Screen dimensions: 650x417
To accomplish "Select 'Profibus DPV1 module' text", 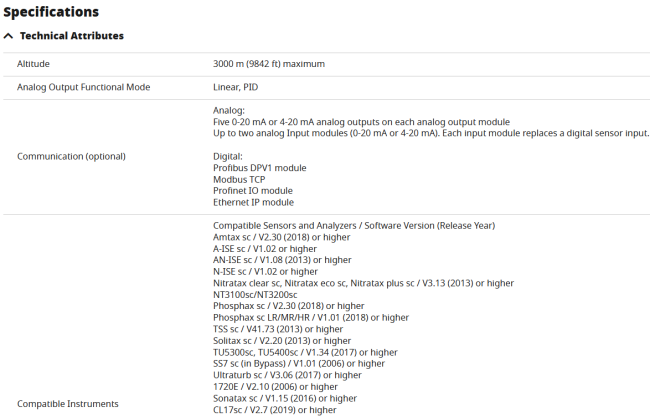I will (x=260, y=168).
